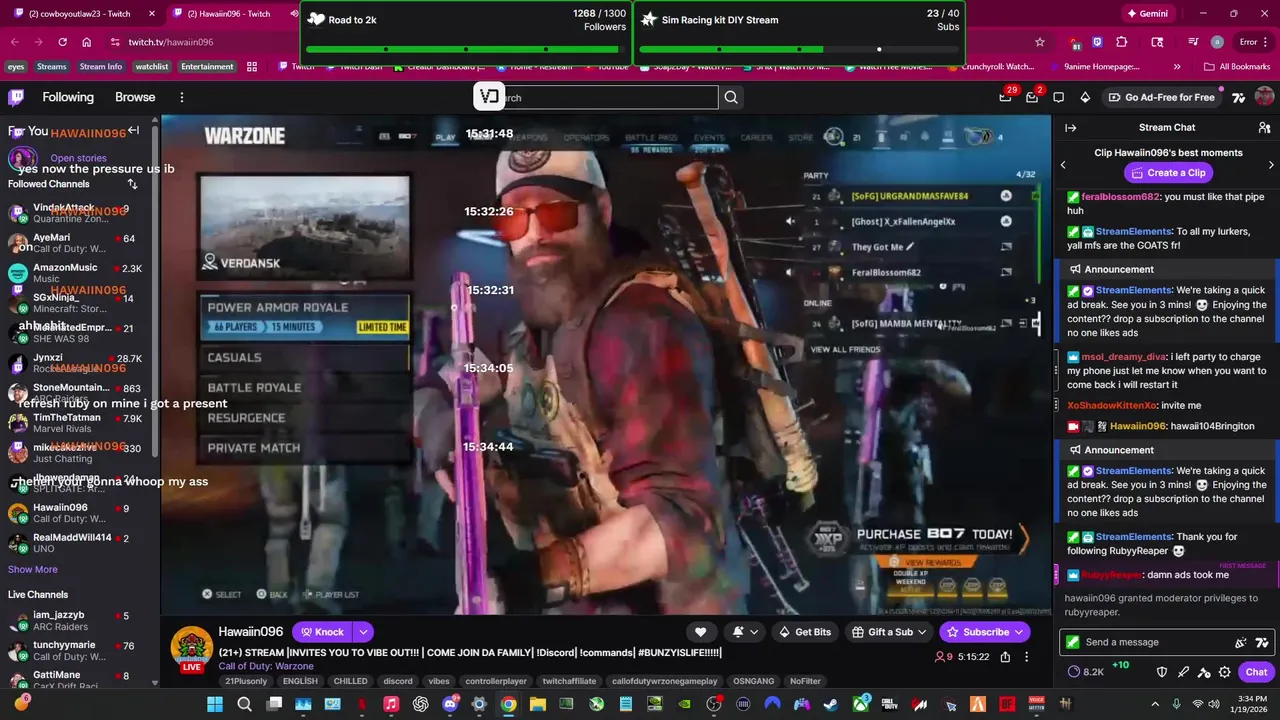Viewport: 1280px width, 720px height.
Task: Expand the Knock button dropdown arrow
Action: [x=363, y=632]
